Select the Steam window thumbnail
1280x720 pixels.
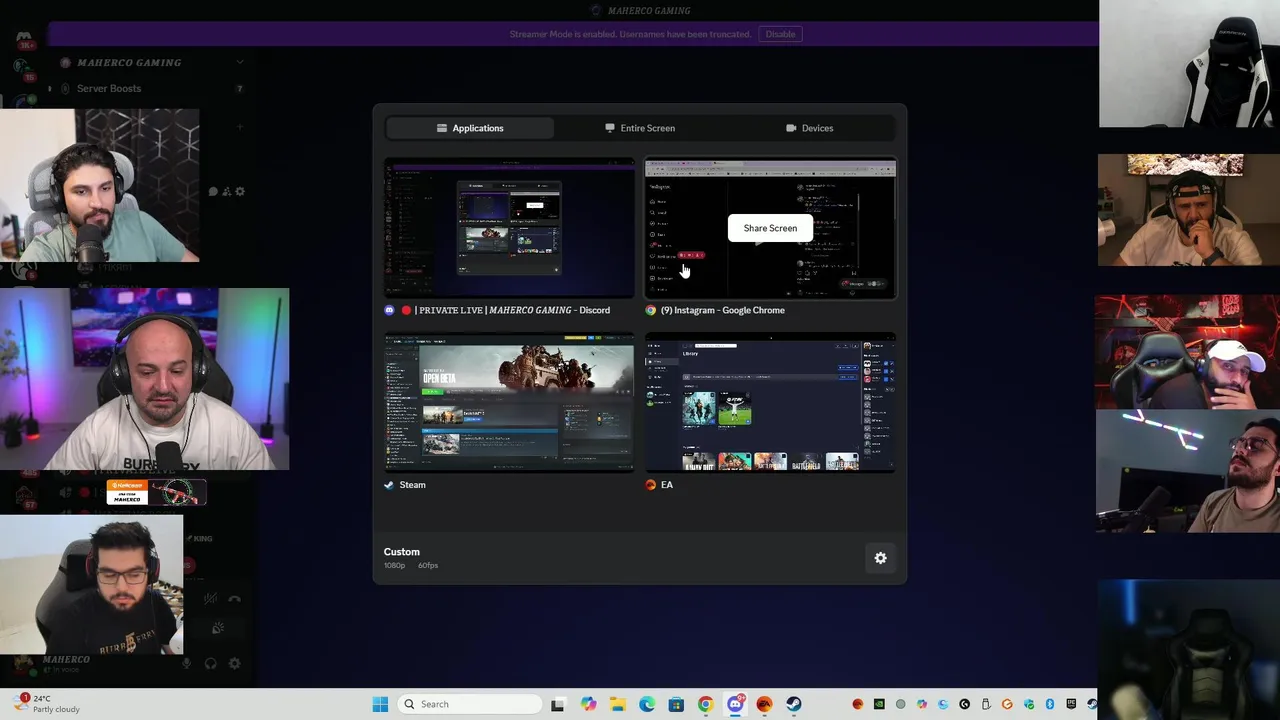(509, 402)
